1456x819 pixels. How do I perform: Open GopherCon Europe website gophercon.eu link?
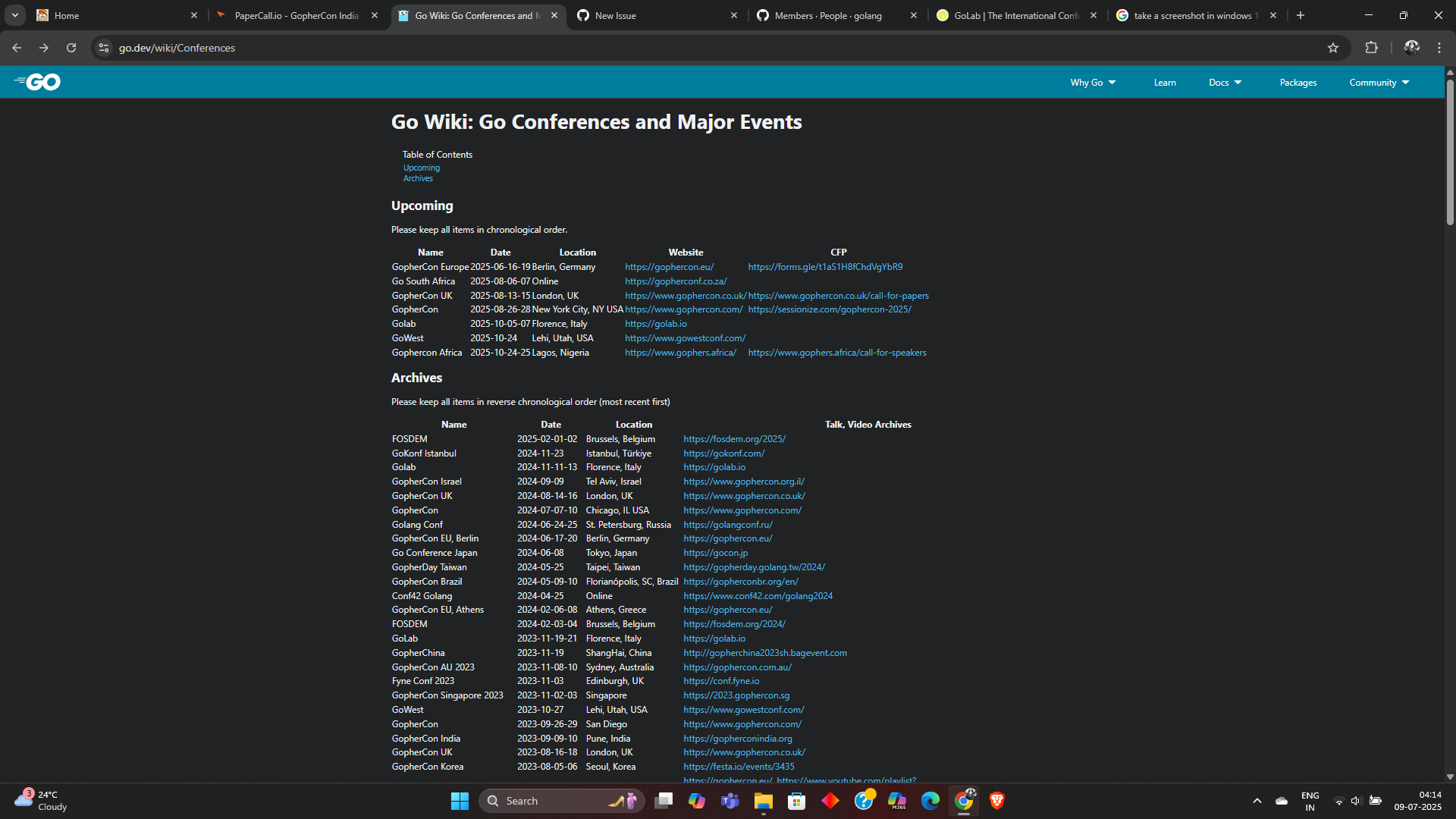click(669, 267)
